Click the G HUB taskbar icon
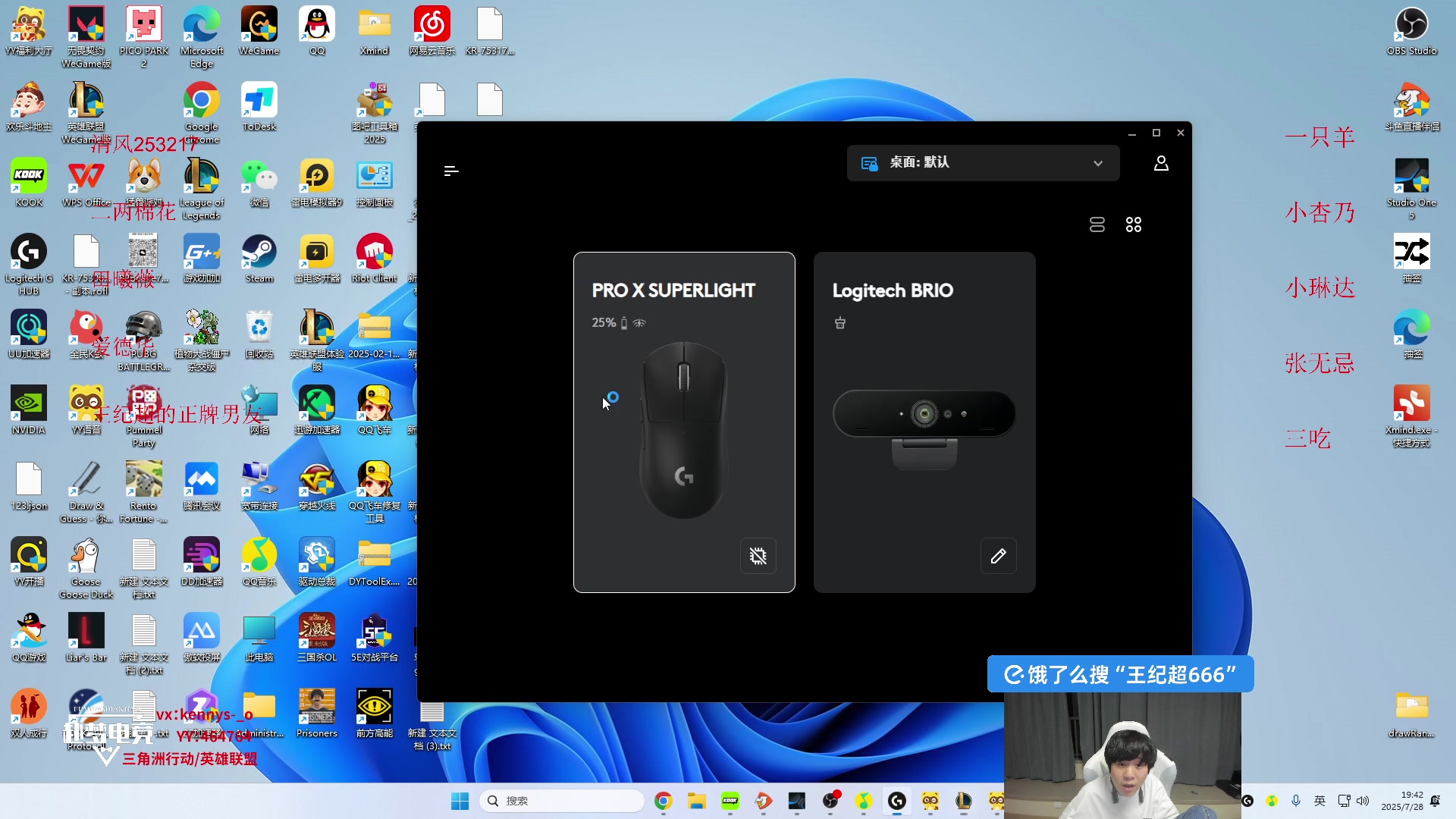The image size is (1456, 819). 897,801
